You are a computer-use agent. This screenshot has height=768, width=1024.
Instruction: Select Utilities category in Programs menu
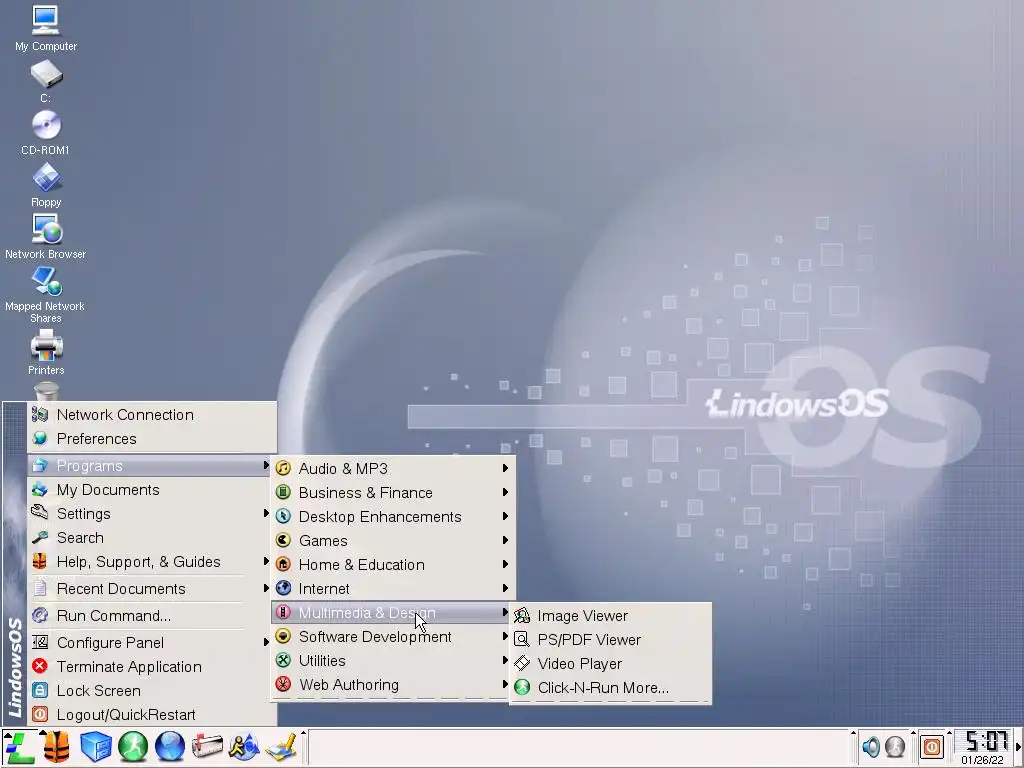[392, 660]
